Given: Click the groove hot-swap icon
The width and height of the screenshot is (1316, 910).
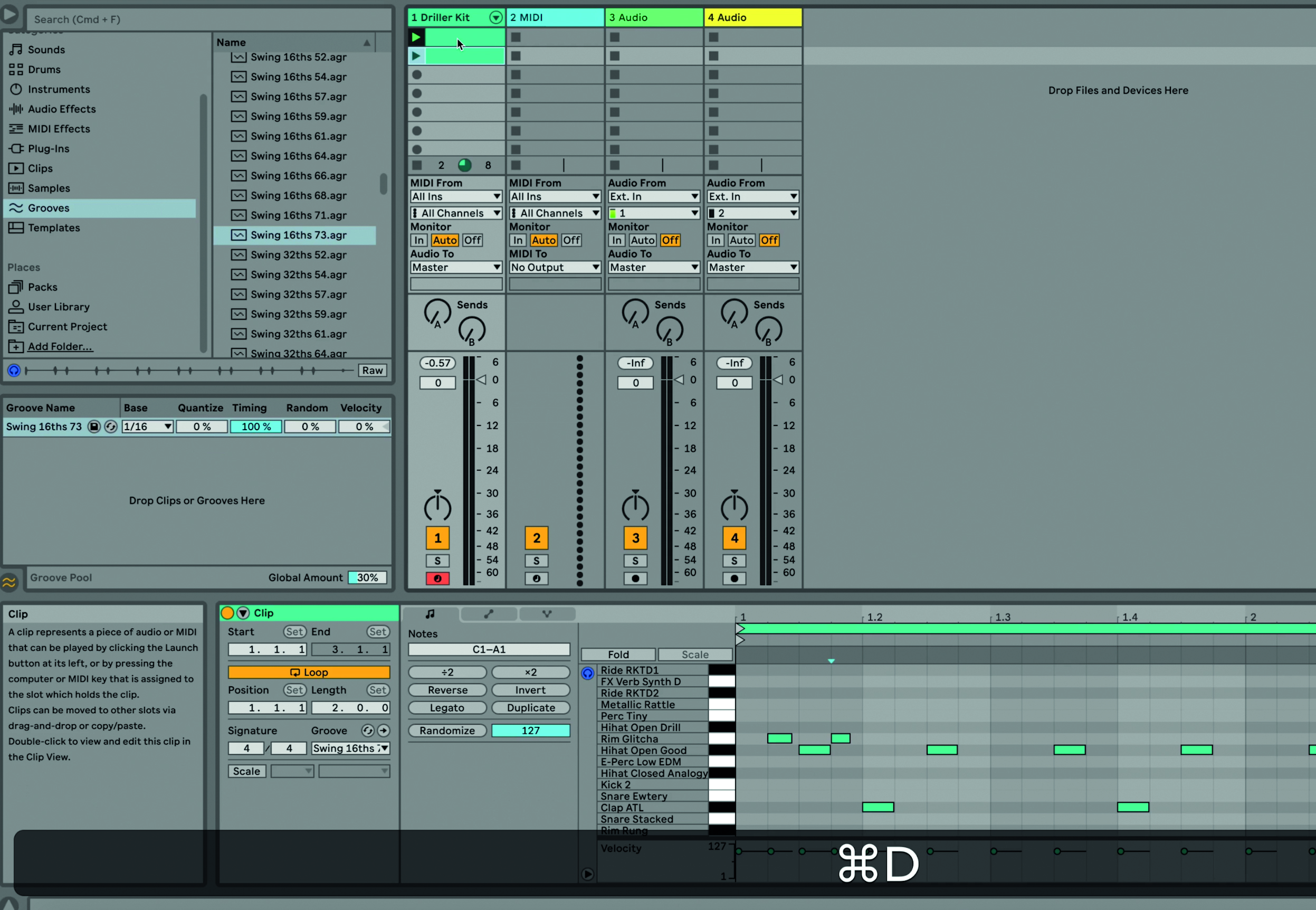Looking at the screenshot, I should click(x=111, y=427).
